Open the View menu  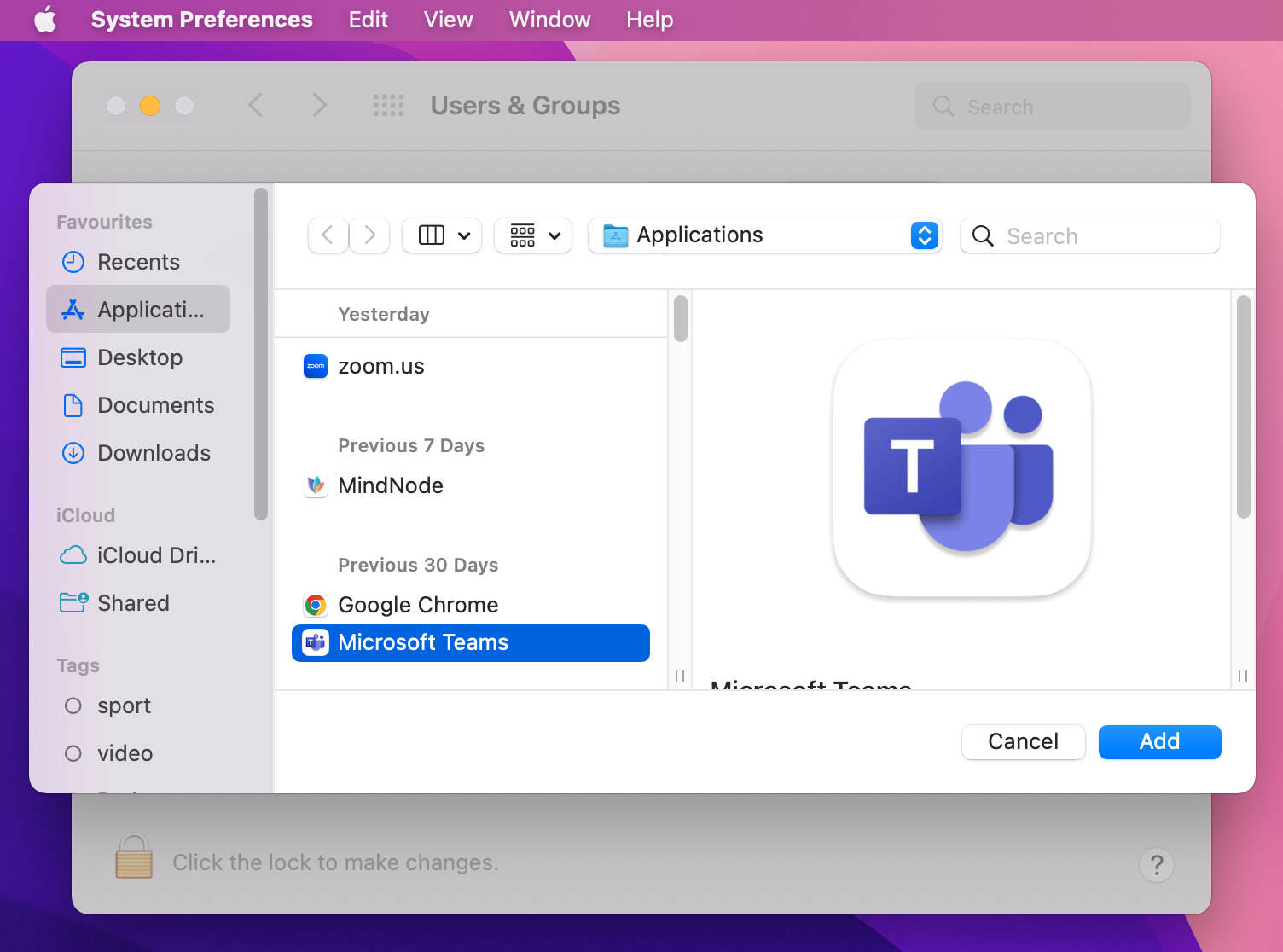pyautogui.click(x=448, y=19)
